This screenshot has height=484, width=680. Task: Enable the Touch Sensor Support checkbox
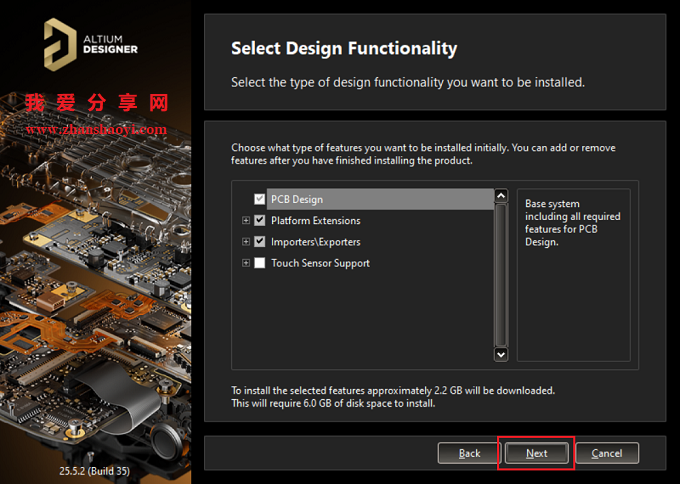click(x=259, y=263)
